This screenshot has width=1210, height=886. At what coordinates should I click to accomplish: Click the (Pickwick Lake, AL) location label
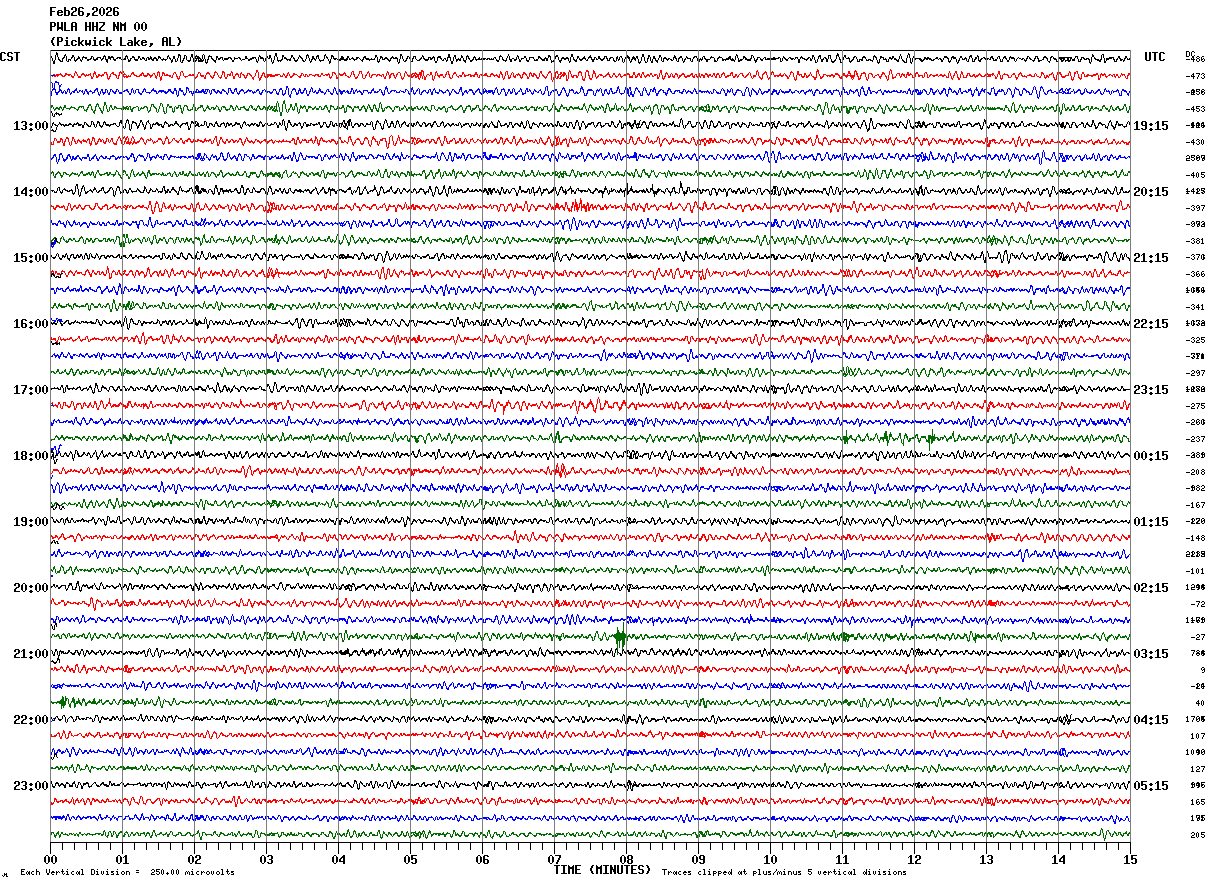tap(116, 42)
